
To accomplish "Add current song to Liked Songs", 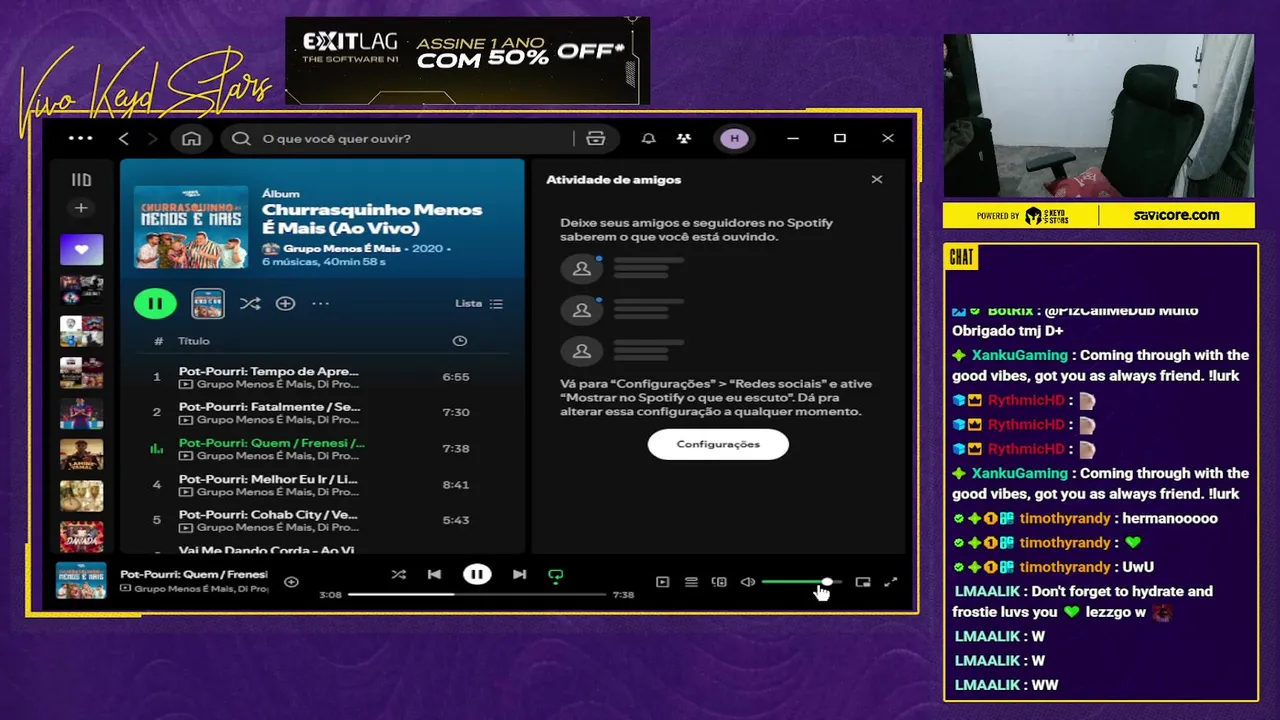I will 291,581.
